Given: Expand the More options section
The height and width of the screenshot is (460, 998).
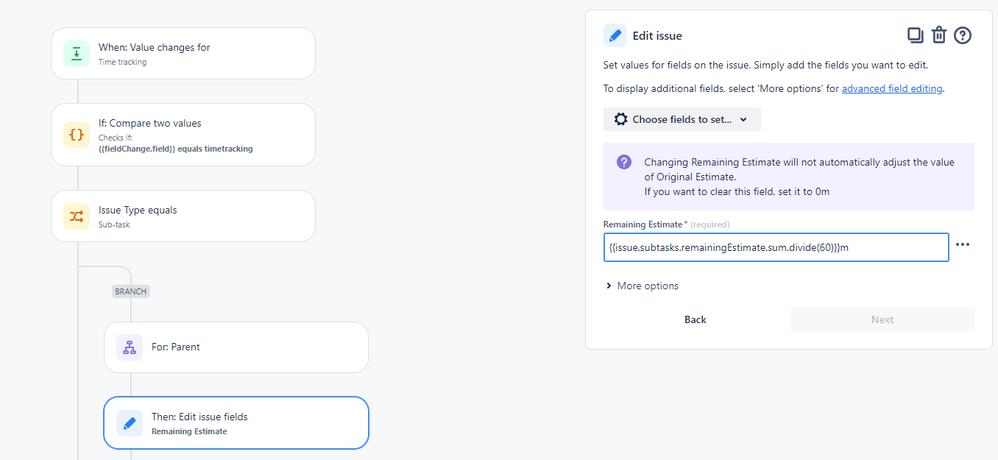Looking at the screenshot, I should click(642, 286).
